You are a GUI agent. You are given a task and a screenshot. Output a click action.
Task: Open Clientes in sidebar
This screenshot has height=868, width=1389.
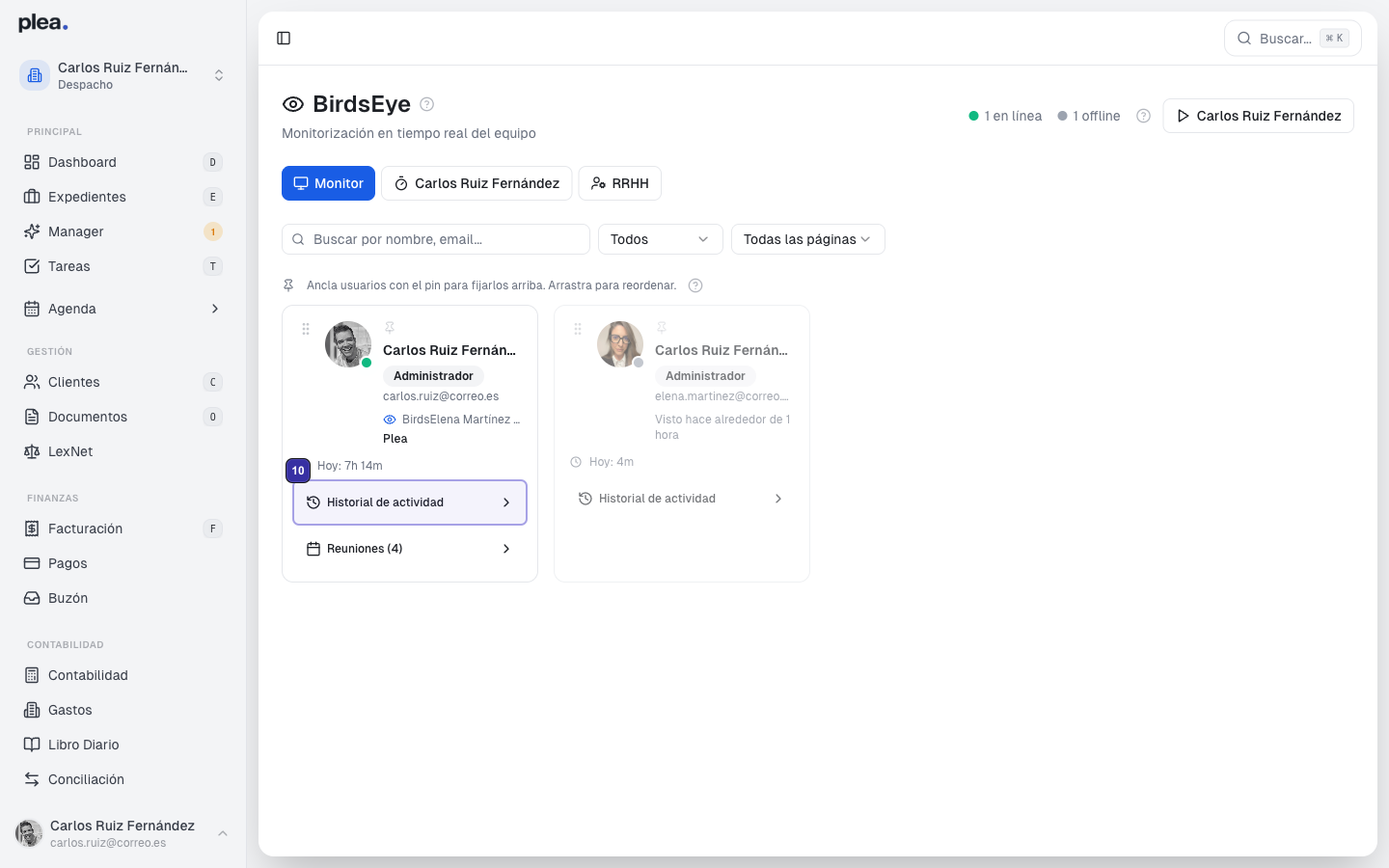[x=123, y=382]
